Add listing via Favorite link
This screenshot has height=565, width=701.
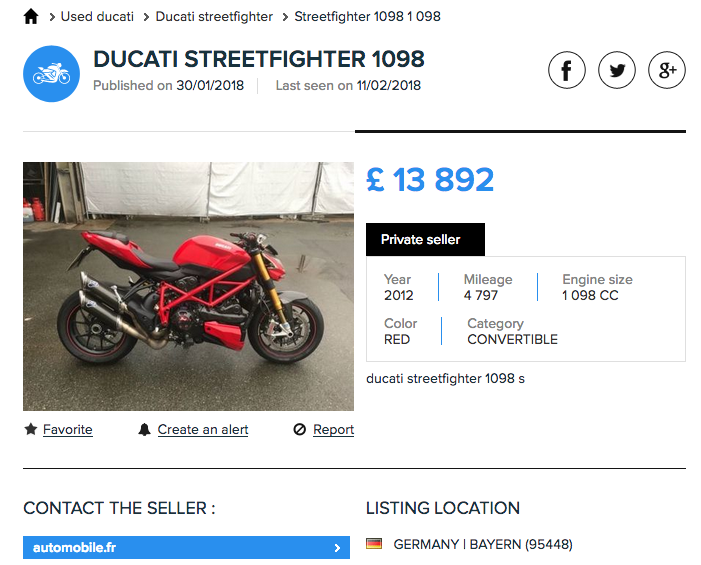[x=67, y=430]
